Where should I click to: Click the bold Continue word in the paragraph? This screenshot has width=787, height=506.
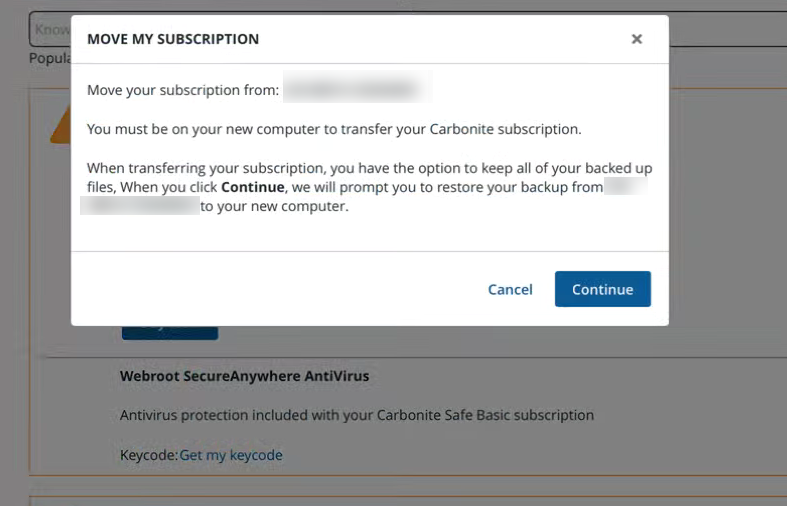252,187
